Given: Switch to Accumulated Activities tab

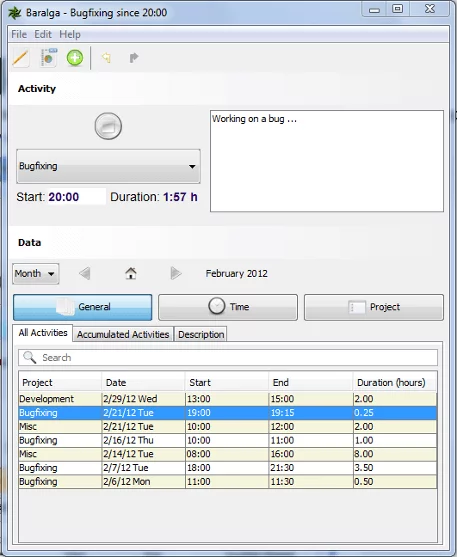Looking at the screenshot, I should pyautogui.click(x=123, y=334).
